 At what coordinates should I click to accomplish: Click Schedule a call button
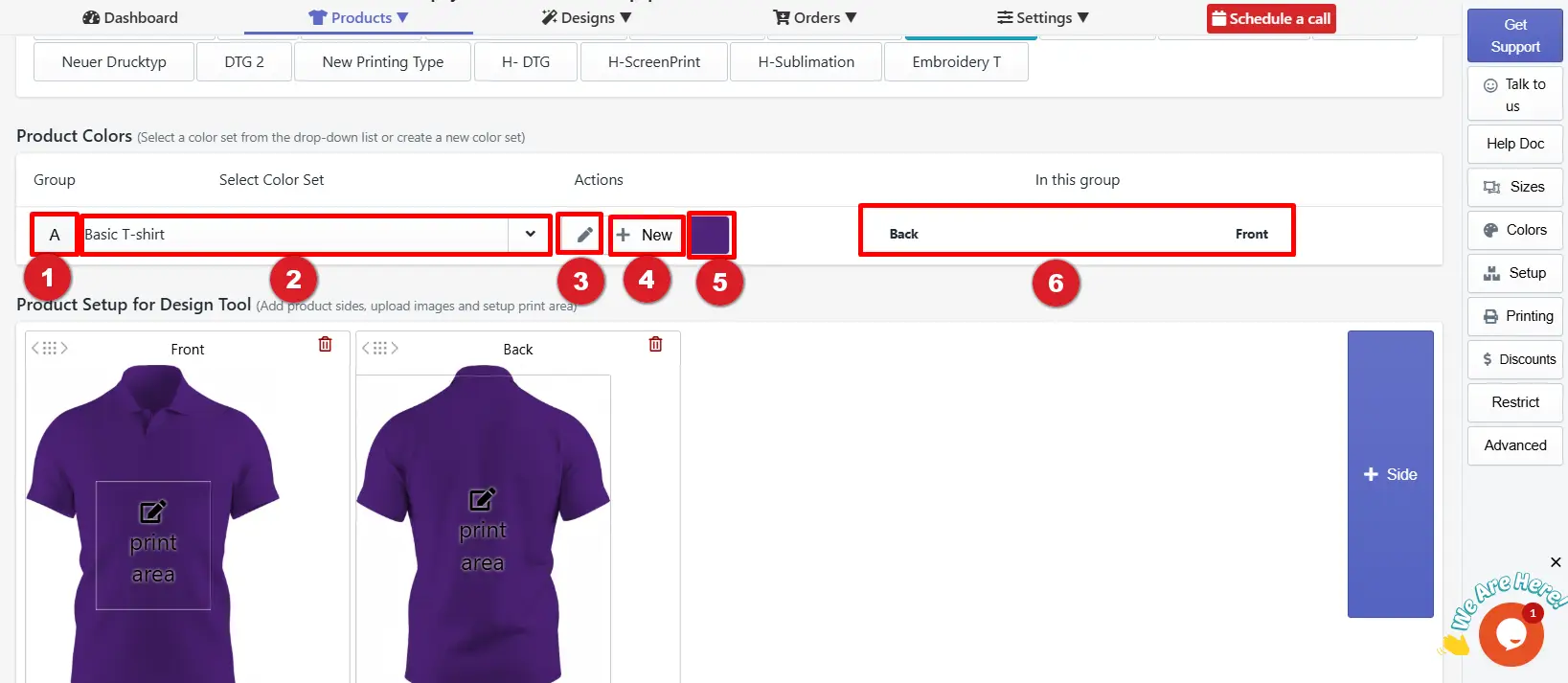coord(1271,18)
